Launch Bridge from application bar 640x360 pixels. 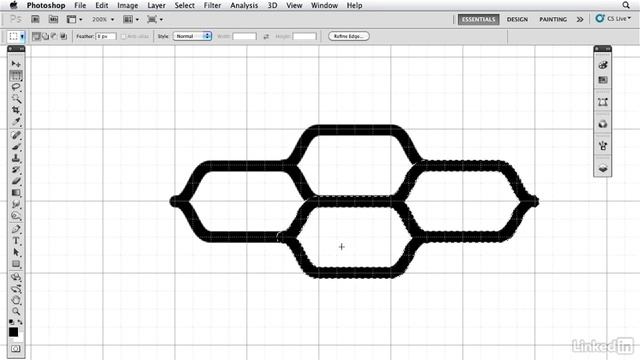tap(36, 19)
